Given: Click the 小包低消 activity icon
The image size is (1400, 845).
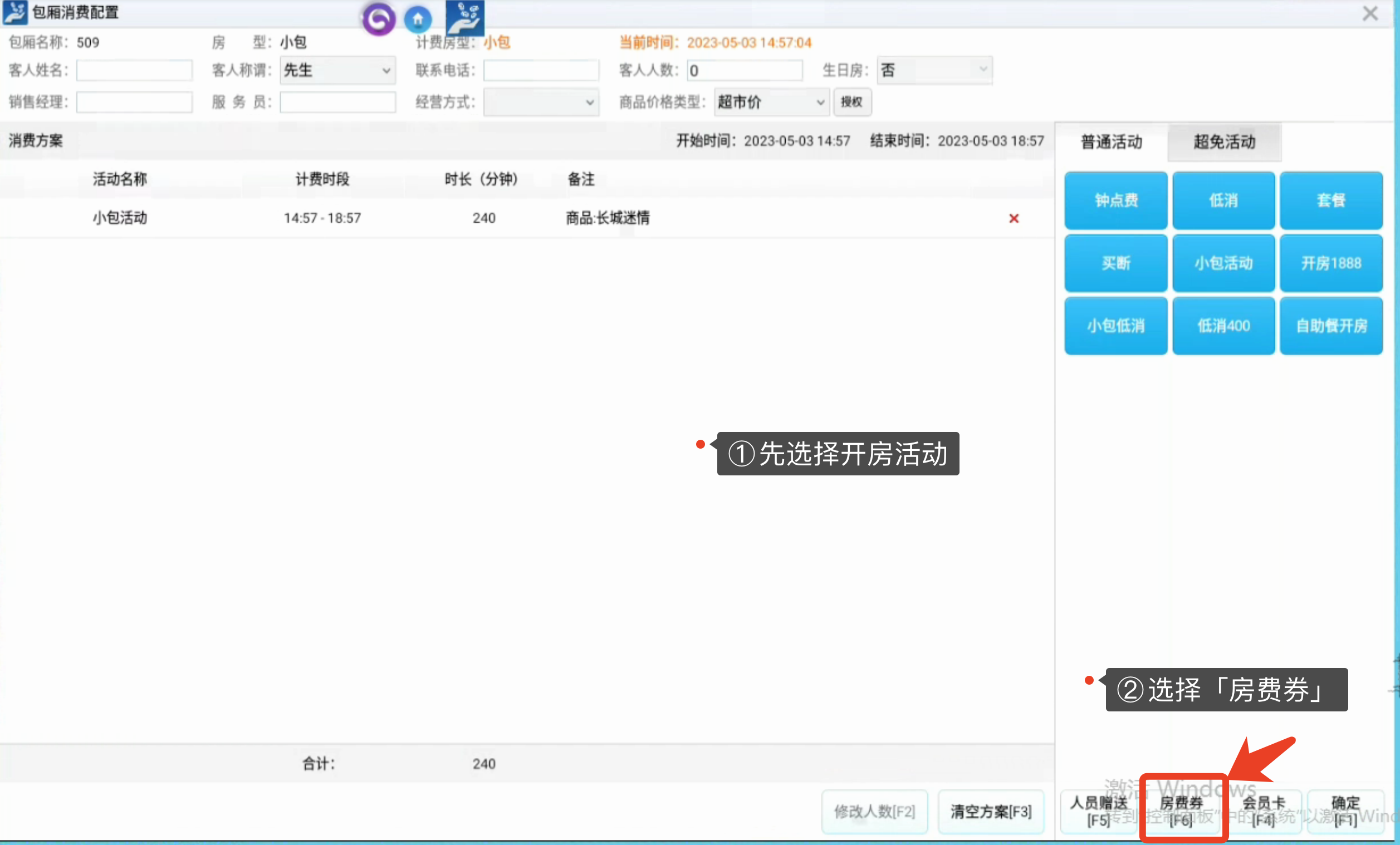Looking at the screenshot, I should 1116,326.
